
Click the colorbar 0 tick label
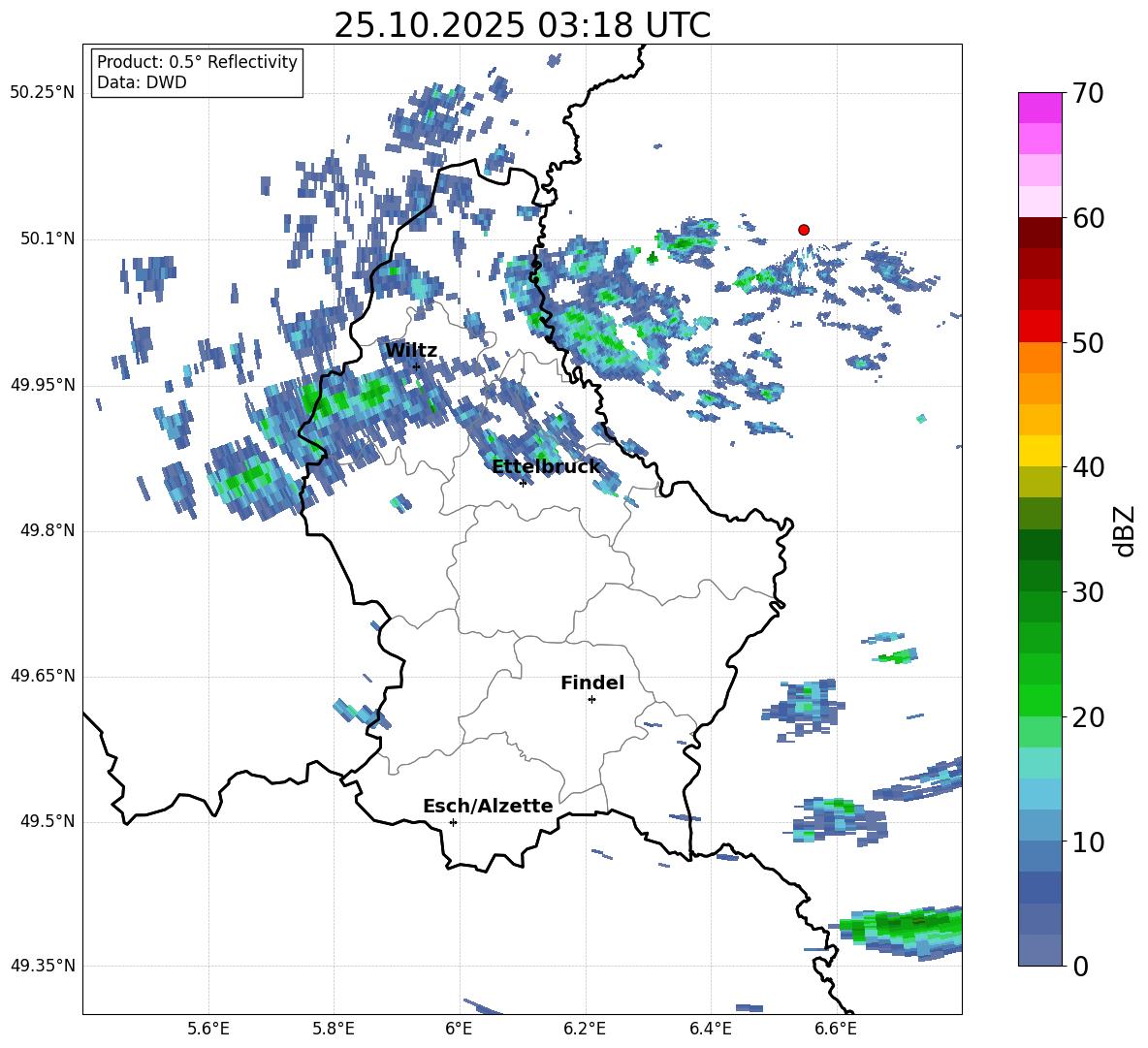(x=1080, y=967)
